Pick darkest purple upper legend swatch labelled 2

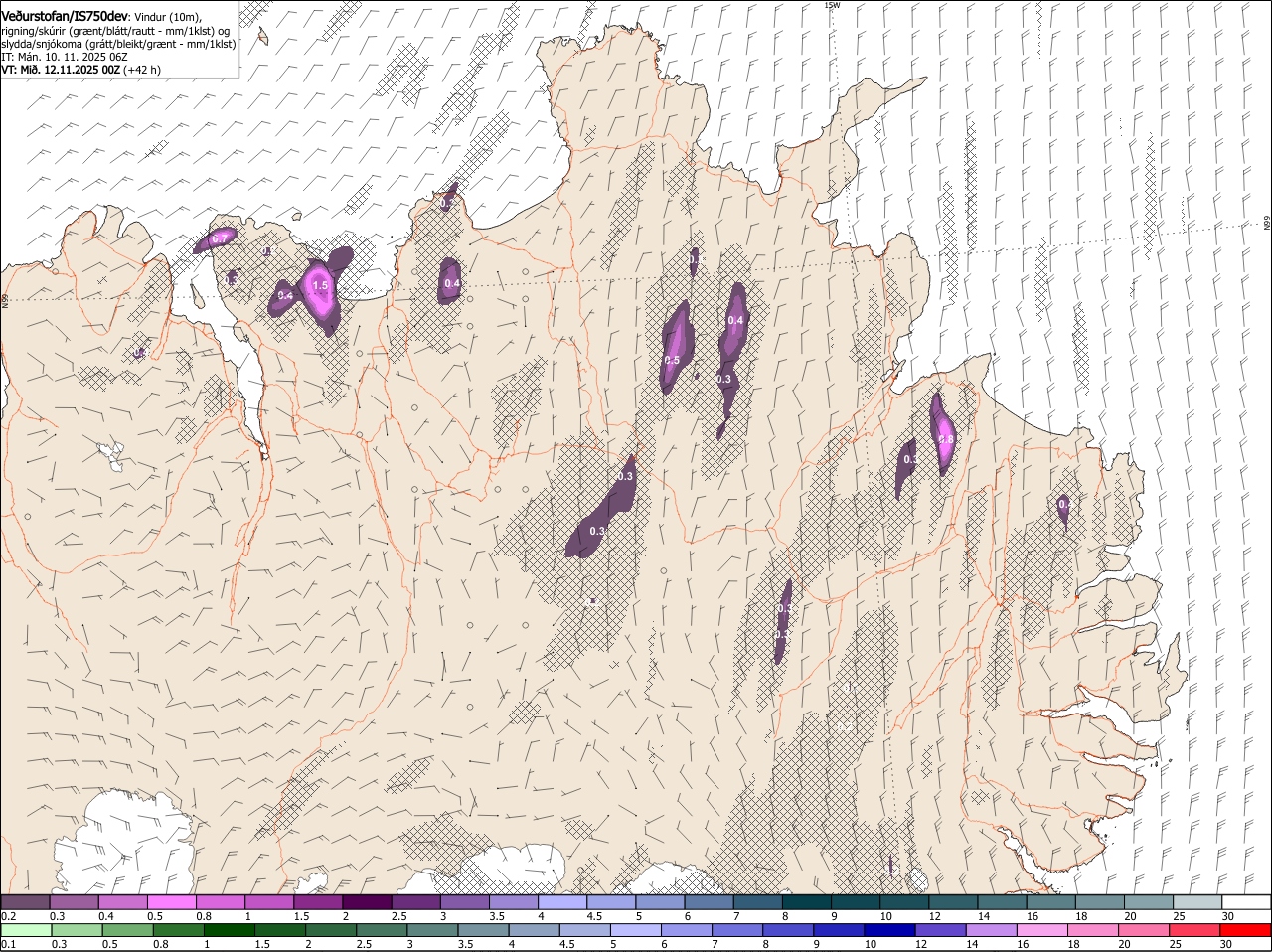click(367, 902)
